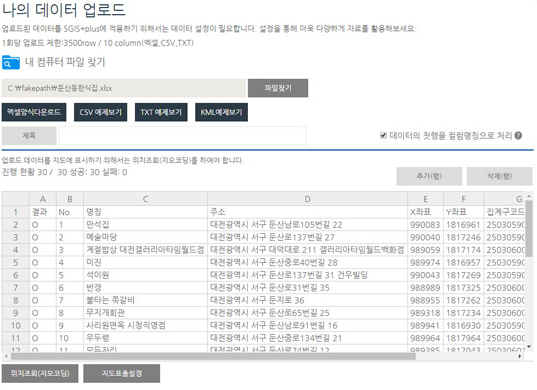
Task: Click the scroll down arrow of the table
Action: coord(529,347)
